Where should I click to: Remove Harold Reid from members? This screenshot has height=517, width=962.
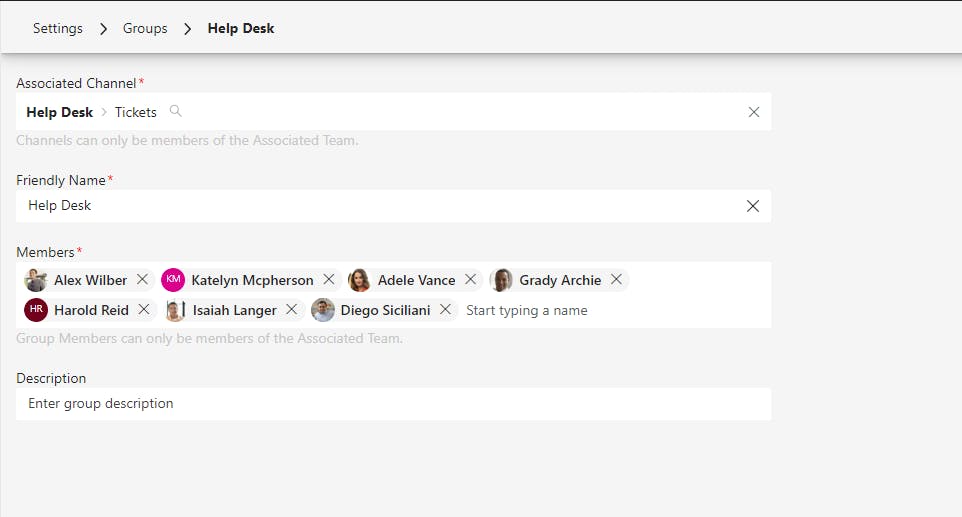(144, 310)
